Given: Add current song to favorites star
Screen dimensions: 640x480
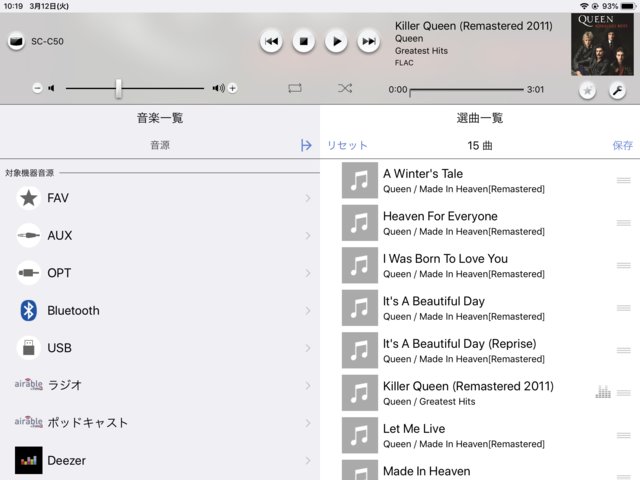Looking at the screenshot, I should (x=587, y=91).
